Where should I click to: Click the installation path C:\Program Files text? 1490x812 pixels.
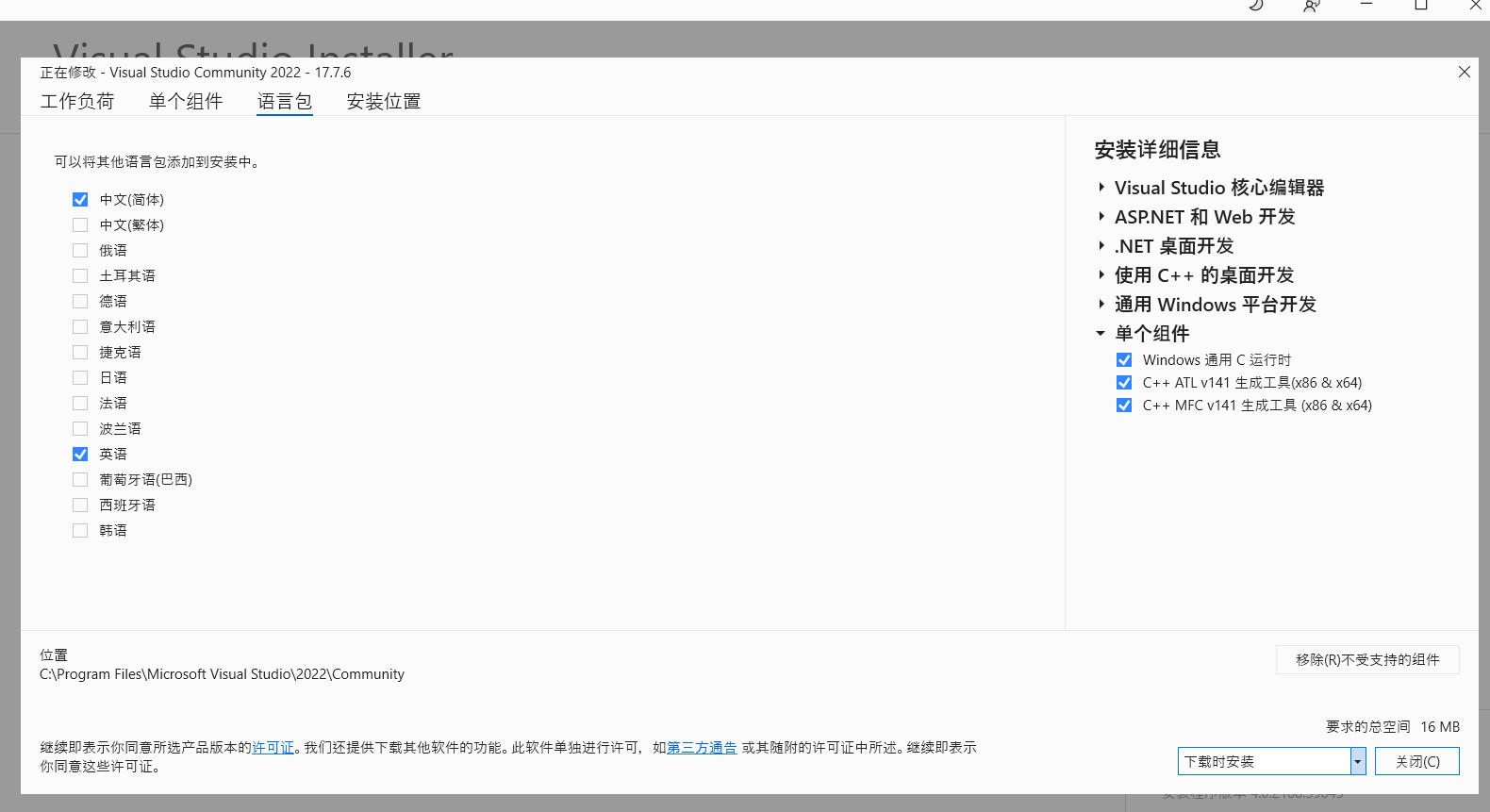coord(222,674)
